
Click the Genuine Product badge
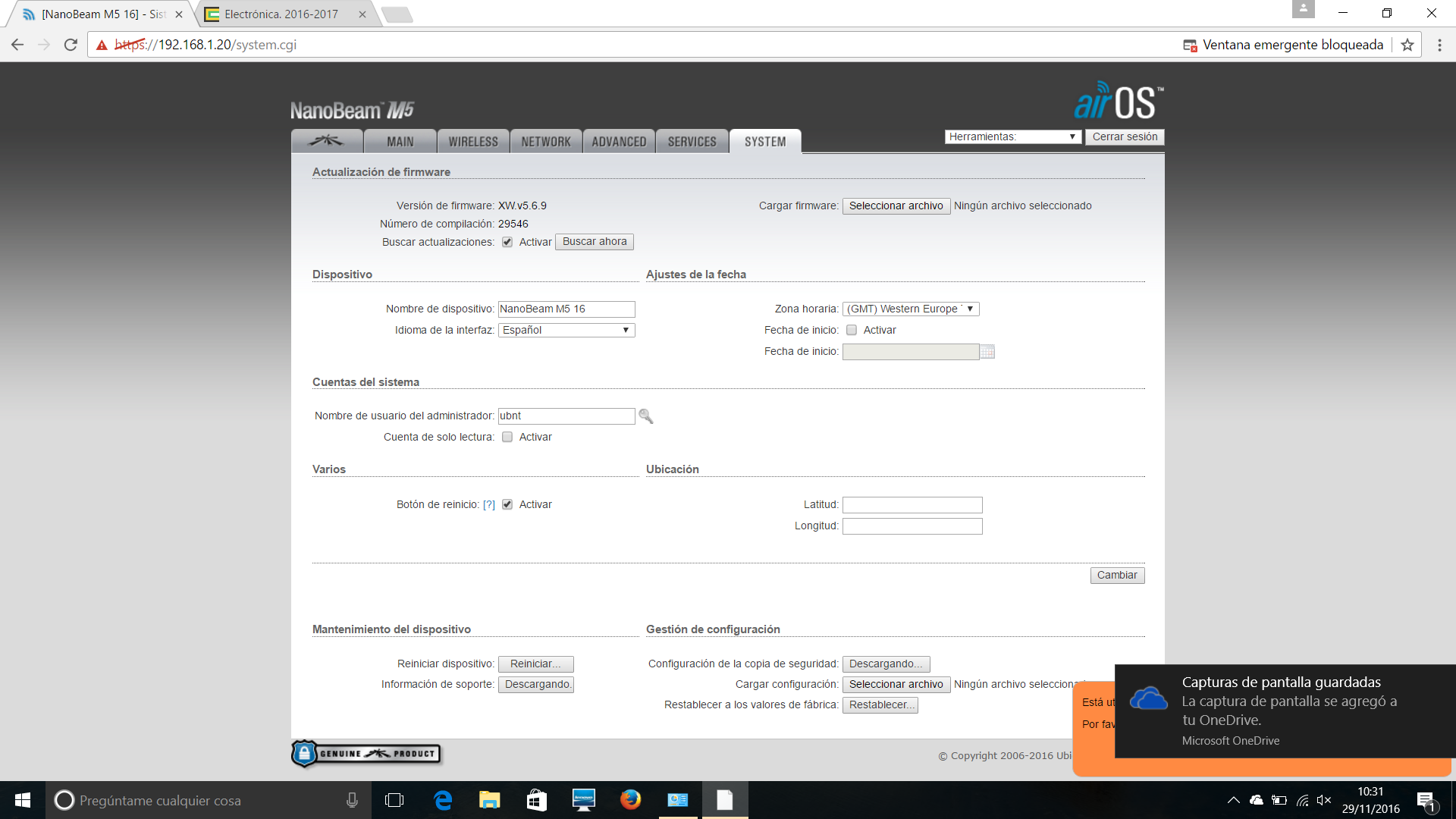[366, 753]
